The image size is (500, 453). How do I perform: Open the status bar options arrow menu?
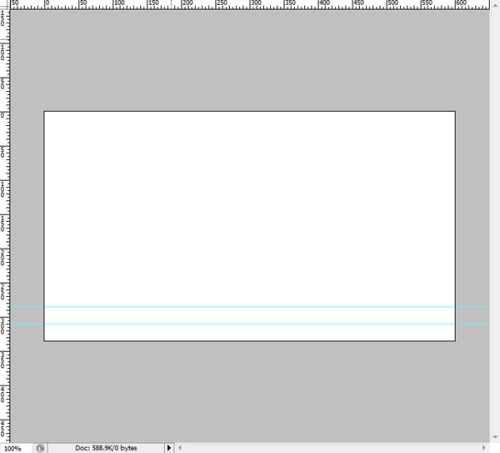(169, 448)
